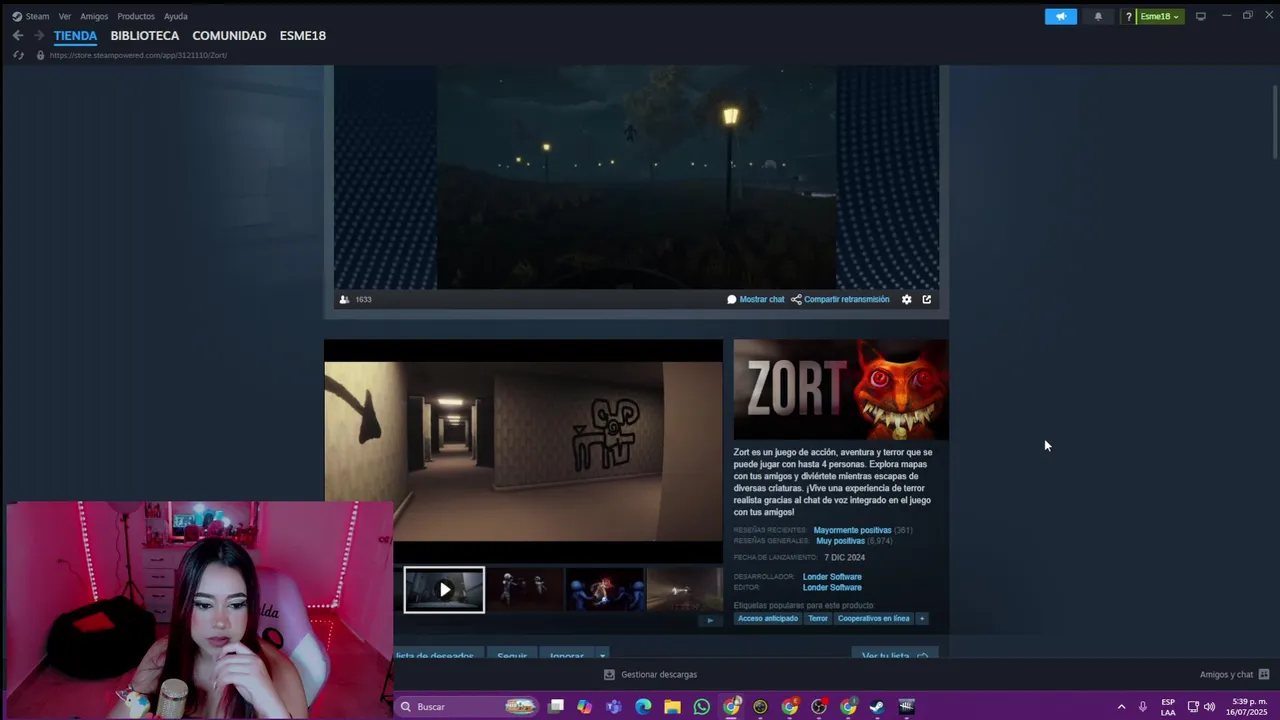Select the two-figures screenshot thumbnail

tap(524, 590)
